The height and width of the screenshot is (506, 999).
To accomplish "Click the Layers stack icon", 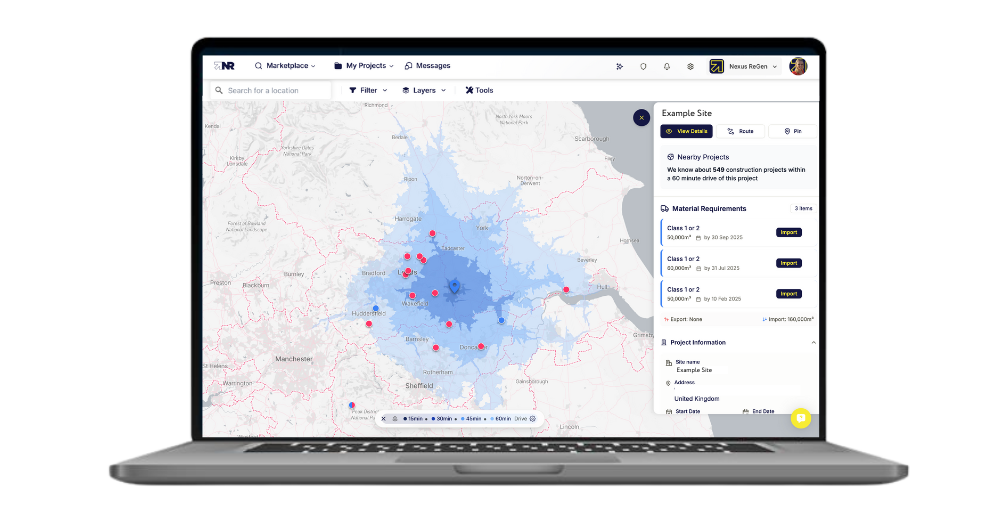I will pos(406,90).
